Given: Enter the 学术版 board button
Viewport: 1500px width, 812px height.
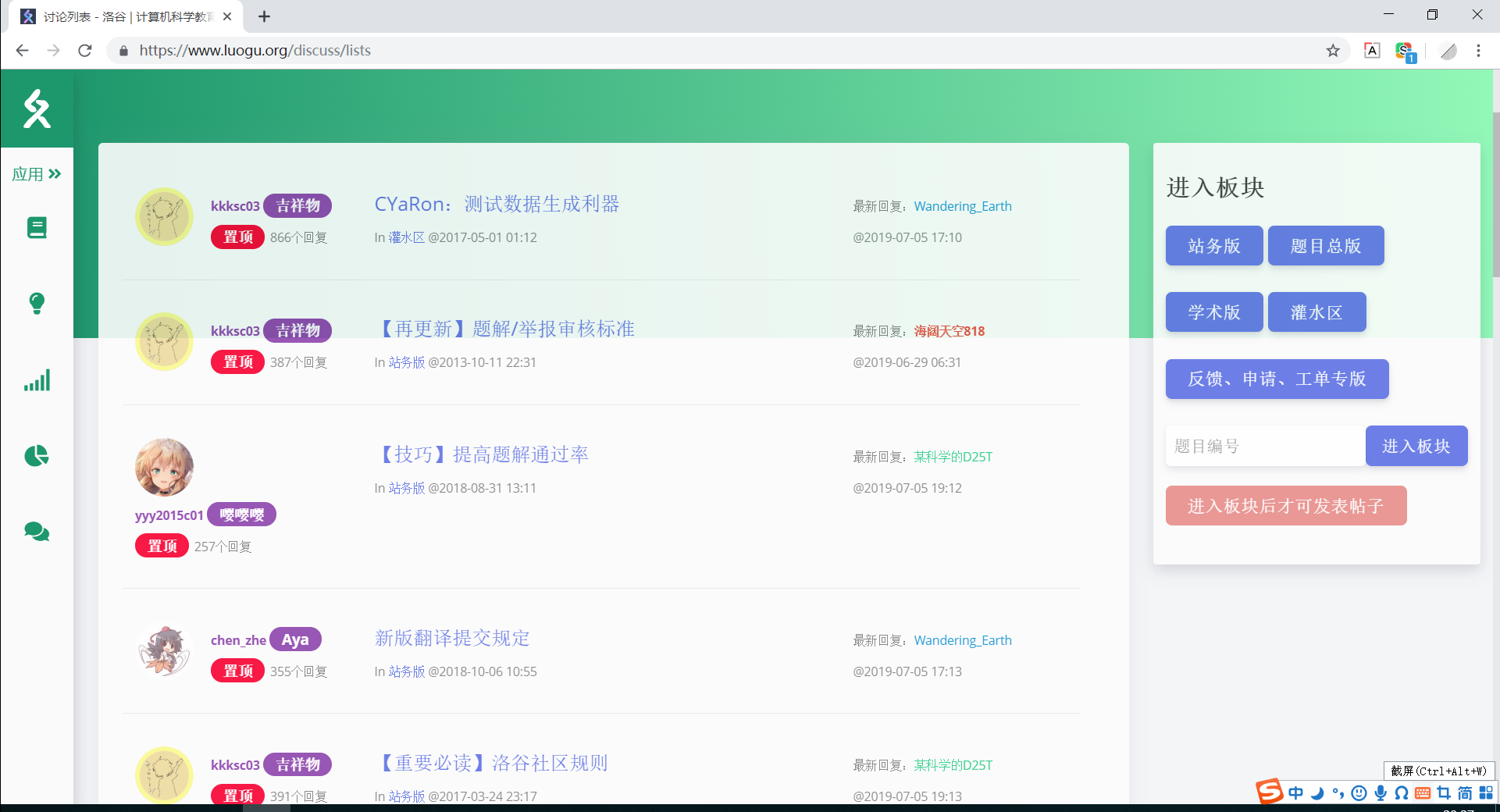Looking at the screenshot, I should click(1214, 312).
